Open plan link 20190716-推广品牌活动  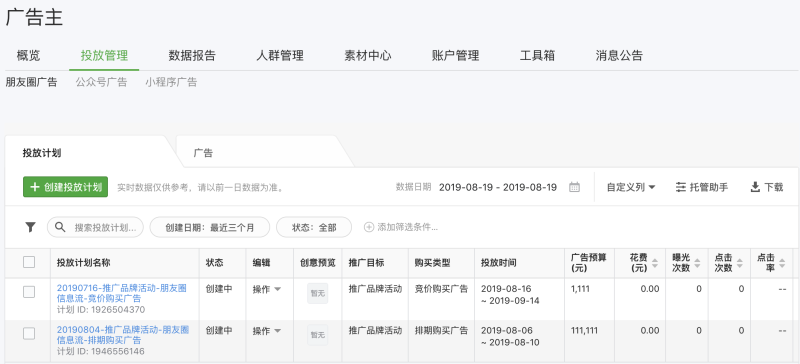coord(121,293)
